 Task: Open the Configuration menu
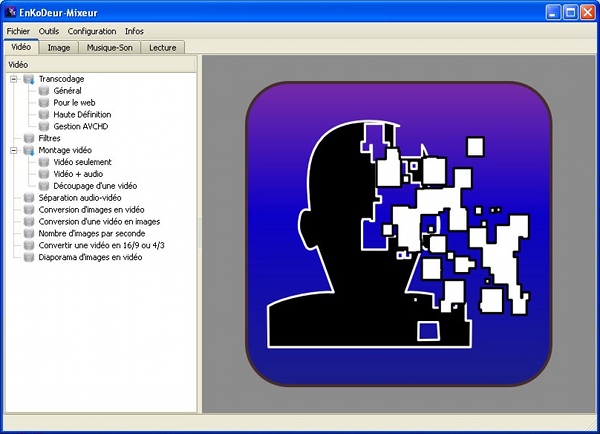(x=92, y=31)
